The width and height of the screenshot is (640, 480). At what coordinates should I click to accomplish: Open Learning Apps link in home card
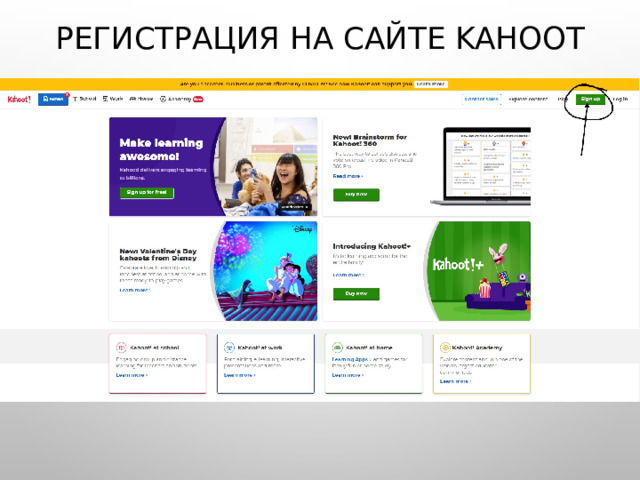point(349,359)
